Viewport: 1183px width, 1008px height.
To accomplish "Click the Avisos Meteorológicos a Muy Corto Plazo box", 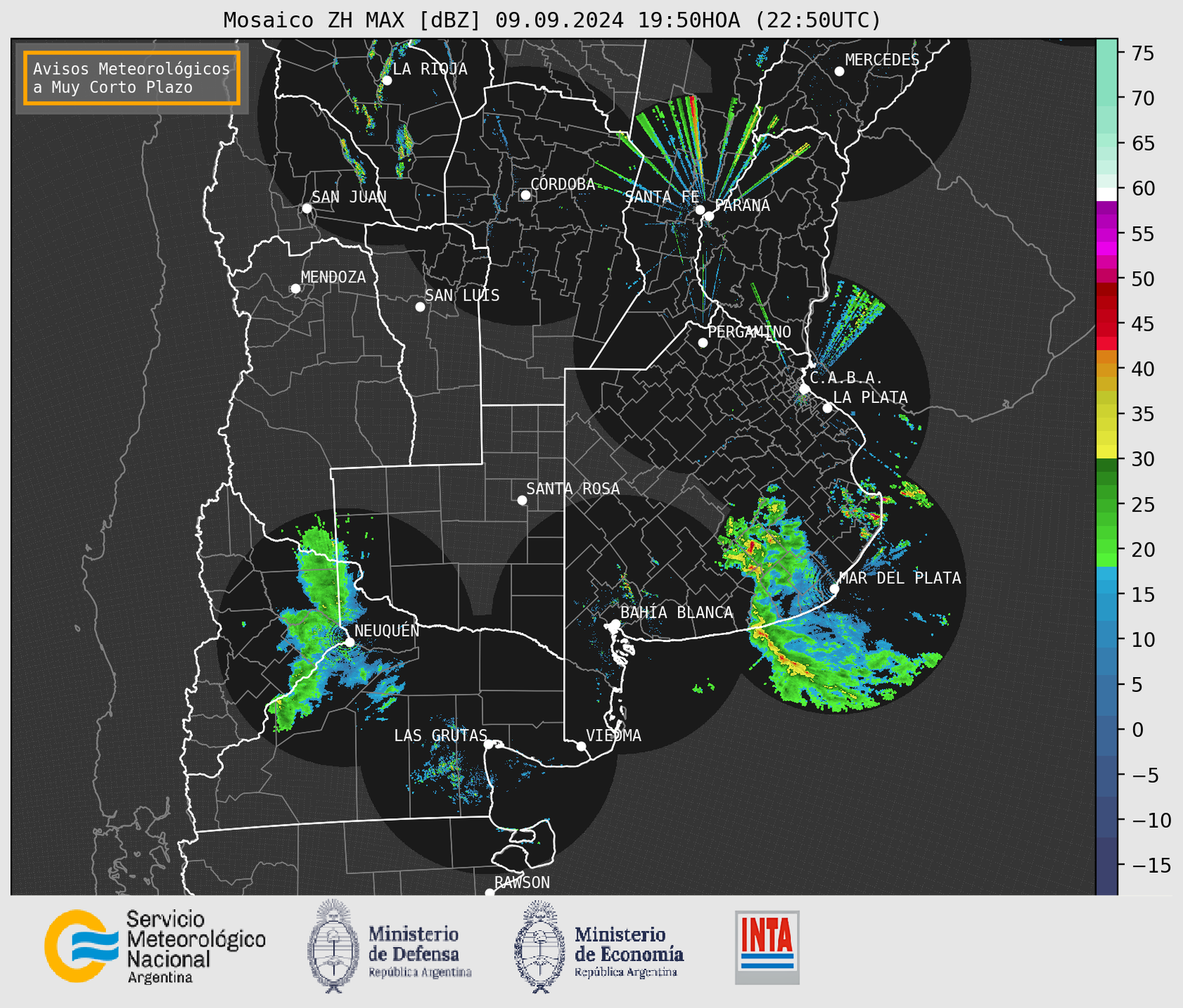I will point(132,78).
